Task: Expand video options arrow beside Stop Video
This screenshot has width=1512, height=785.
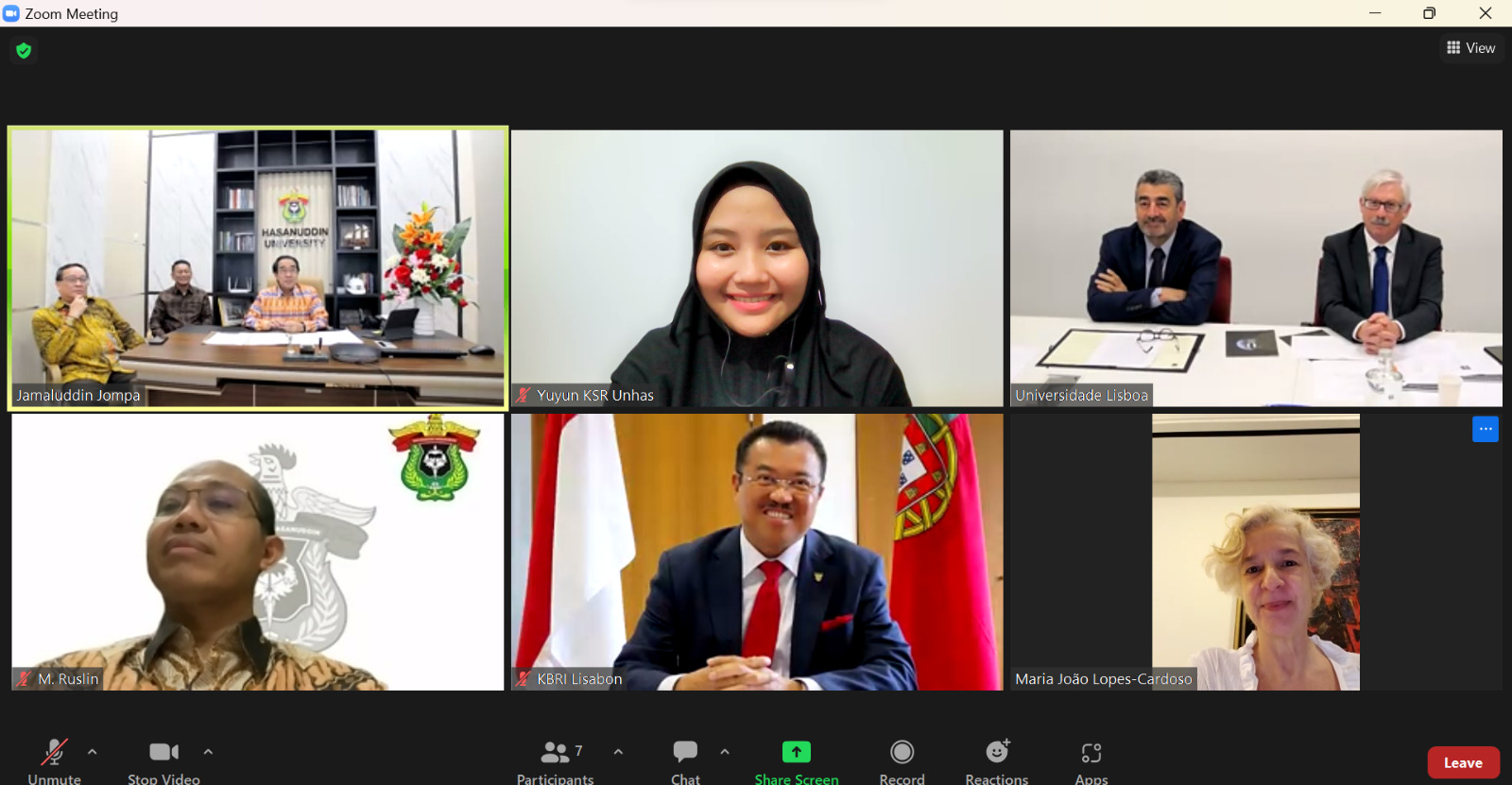Action: 208,752
